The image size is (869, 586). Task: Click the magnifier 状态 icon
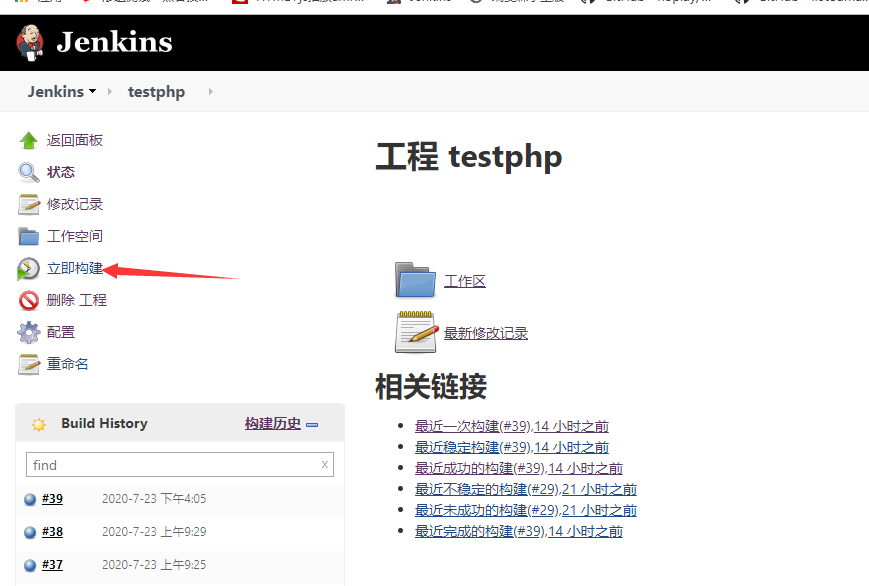point(28,172)
